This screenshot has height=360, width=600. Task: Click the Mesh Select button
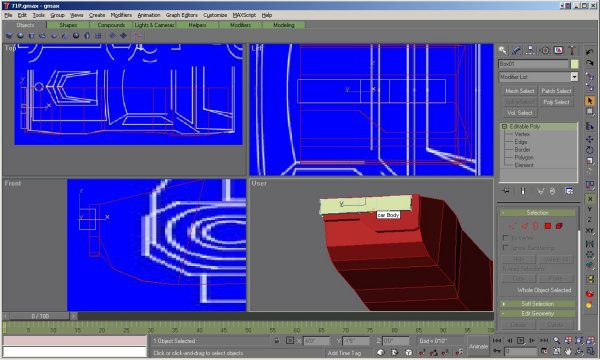click(x=519, y=91)
